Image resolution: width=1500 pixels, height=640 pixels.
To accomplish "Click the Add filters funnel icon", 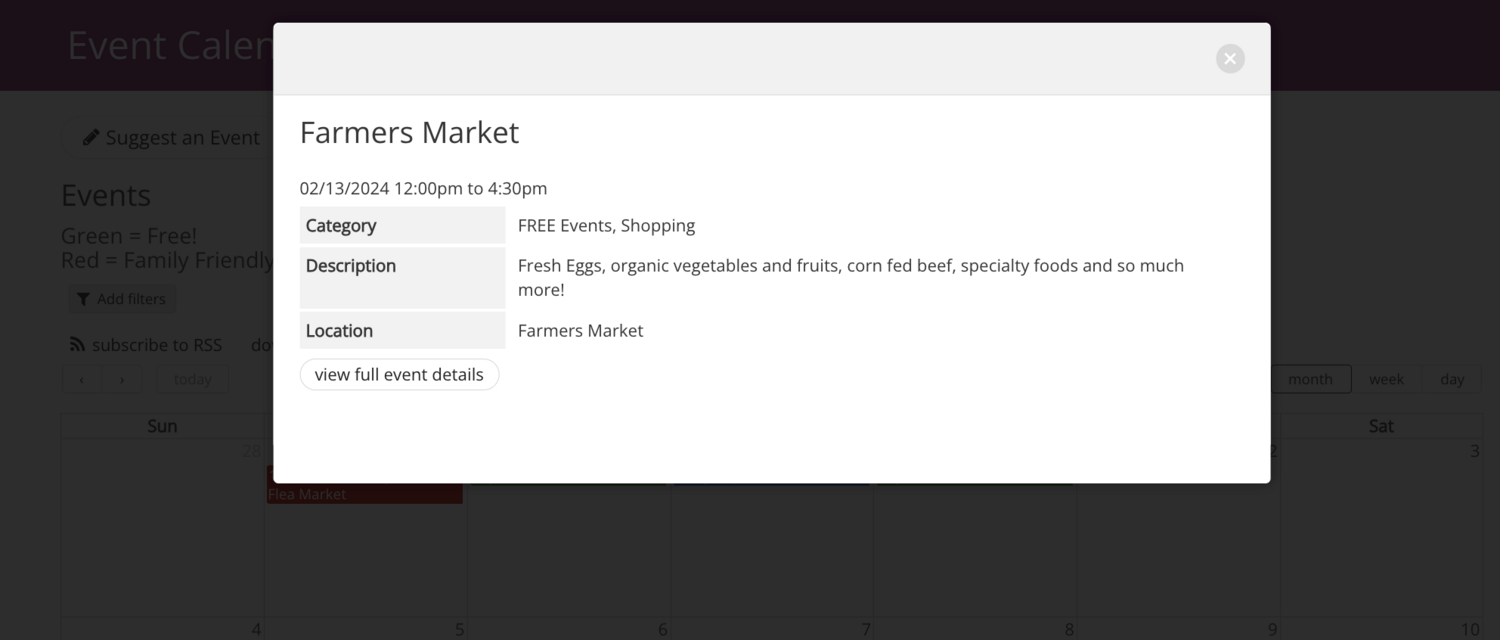I will pyautogui.click(x=84, y=299).
